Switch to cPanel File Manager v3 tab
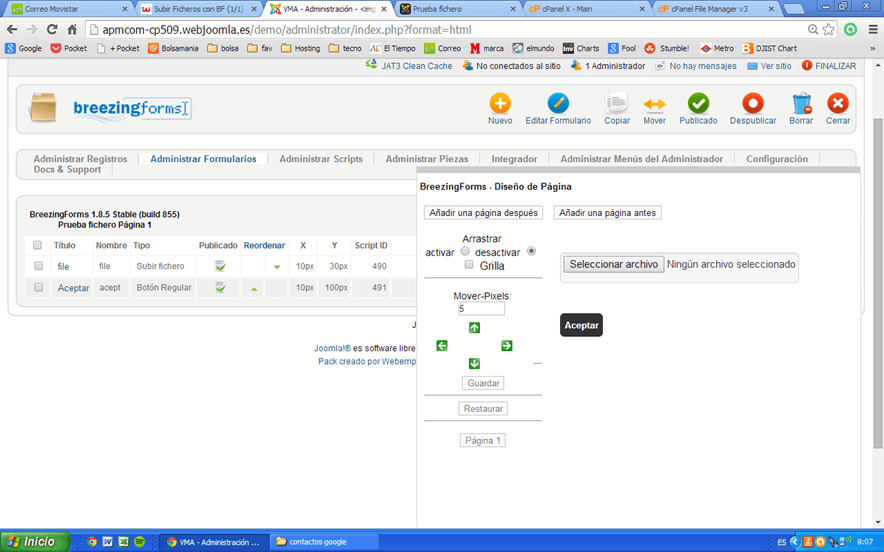The width and height of the screenshot is (884, 552). [716, 9]
